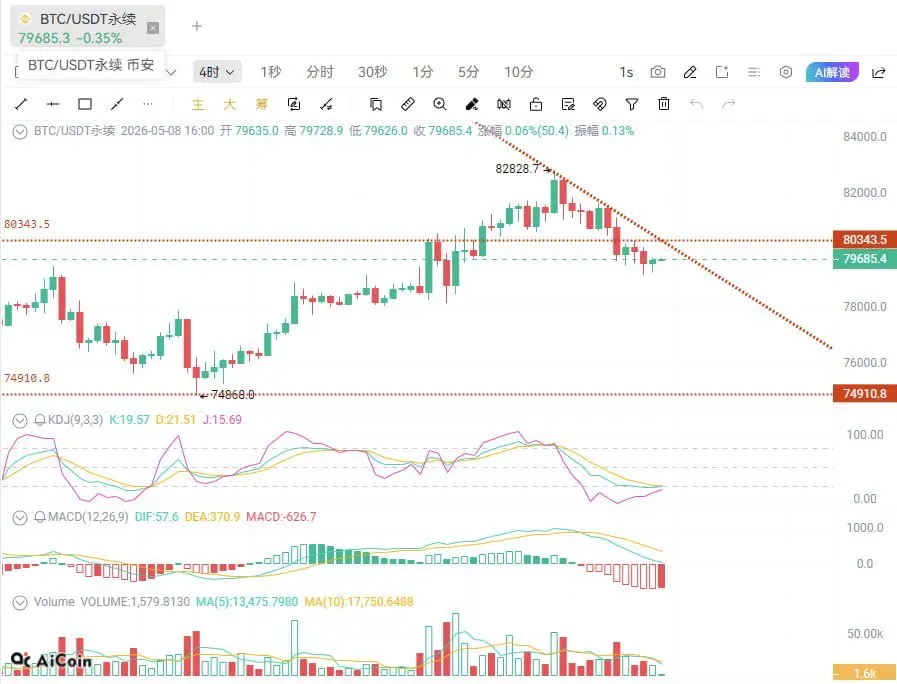Viewport: 897px width, 684px height.
Task: Select the horizontal line tool
Action: (x=53, y=104)
